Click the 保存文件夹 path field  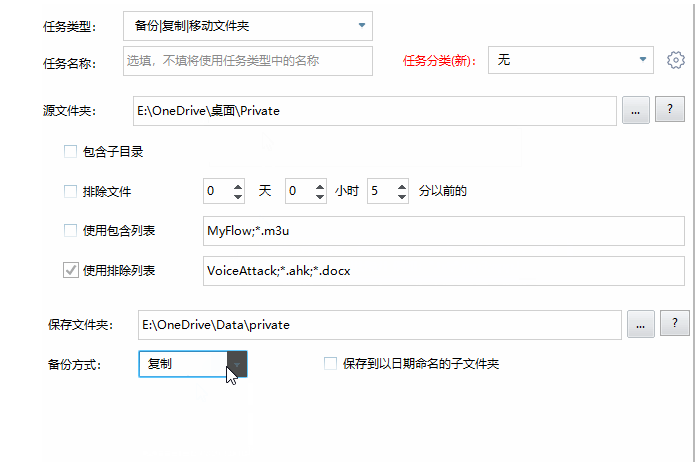(x=379, y=325)
